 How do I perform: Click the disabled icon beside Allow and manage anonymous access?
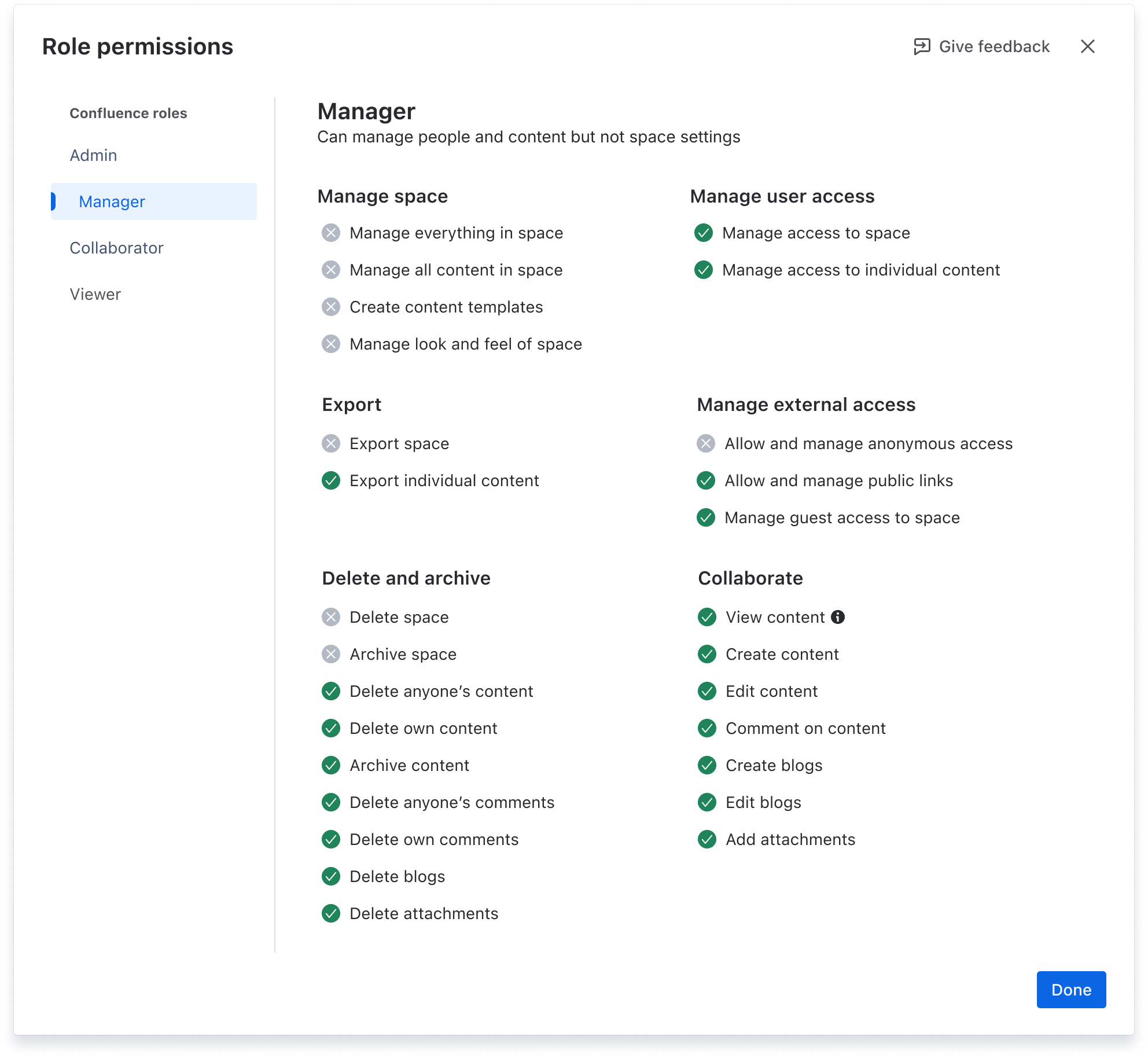coord(706,444)
